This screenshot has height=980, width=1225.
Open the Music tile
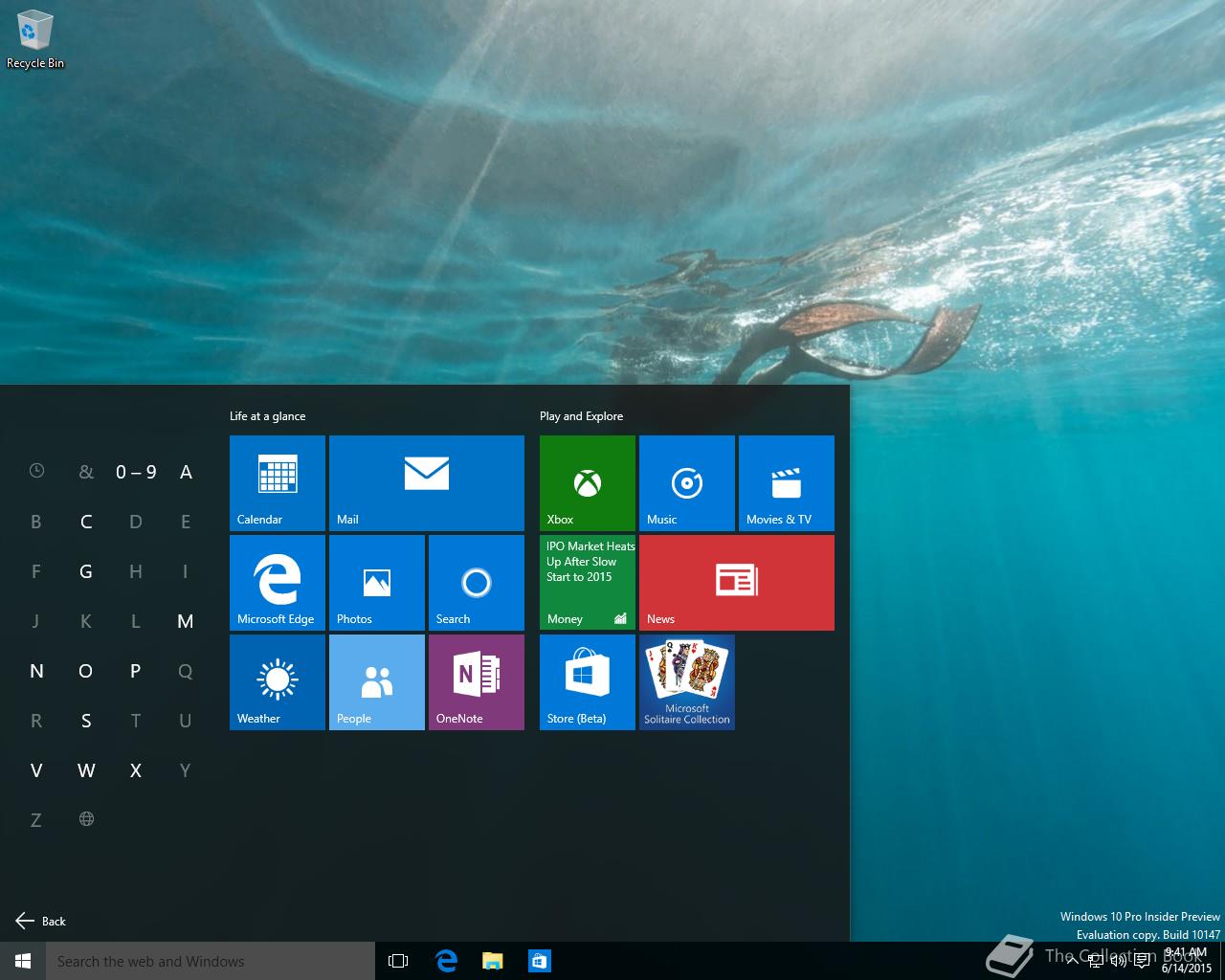[687, 483]
